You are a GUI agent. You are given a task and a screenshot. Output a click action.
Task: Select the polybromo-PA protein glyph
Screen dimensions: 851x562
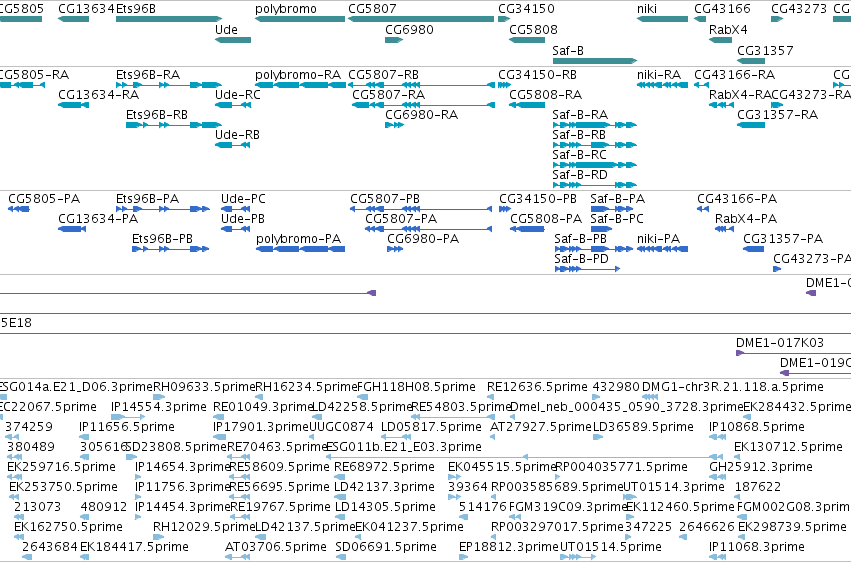pos(301,249)
